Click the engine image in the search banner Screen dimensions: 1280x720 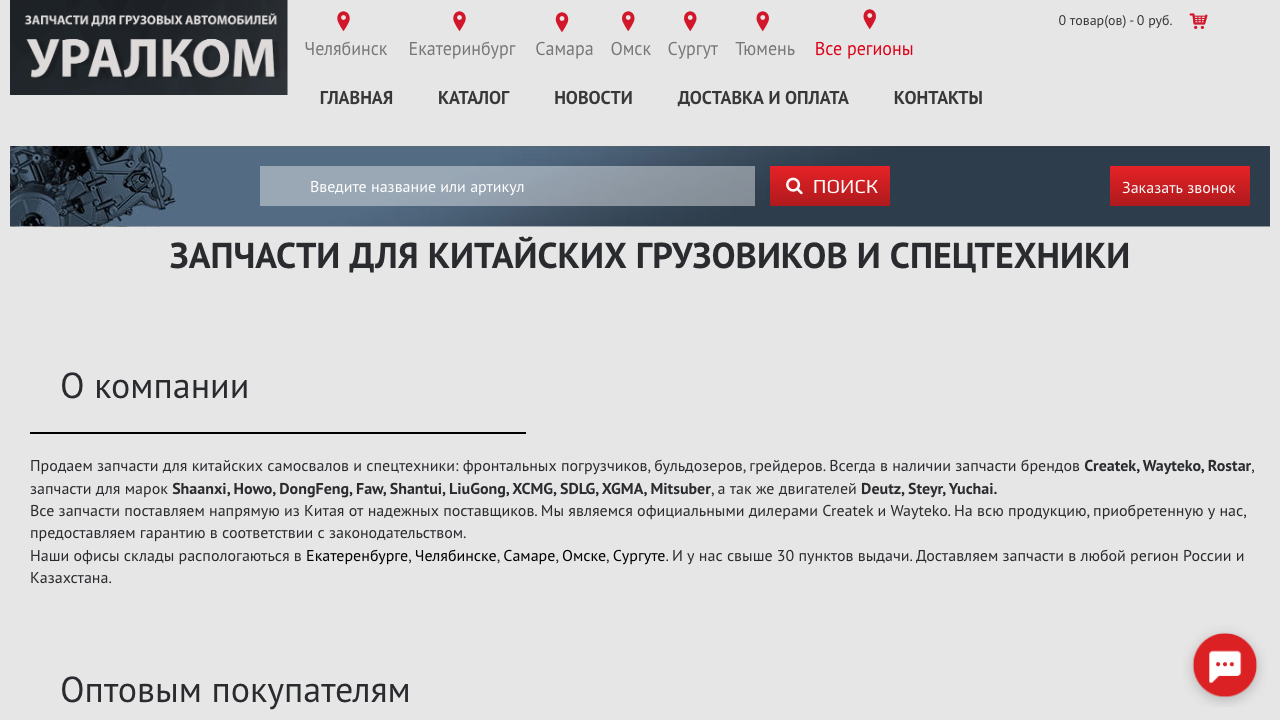[x=95, y=186]
